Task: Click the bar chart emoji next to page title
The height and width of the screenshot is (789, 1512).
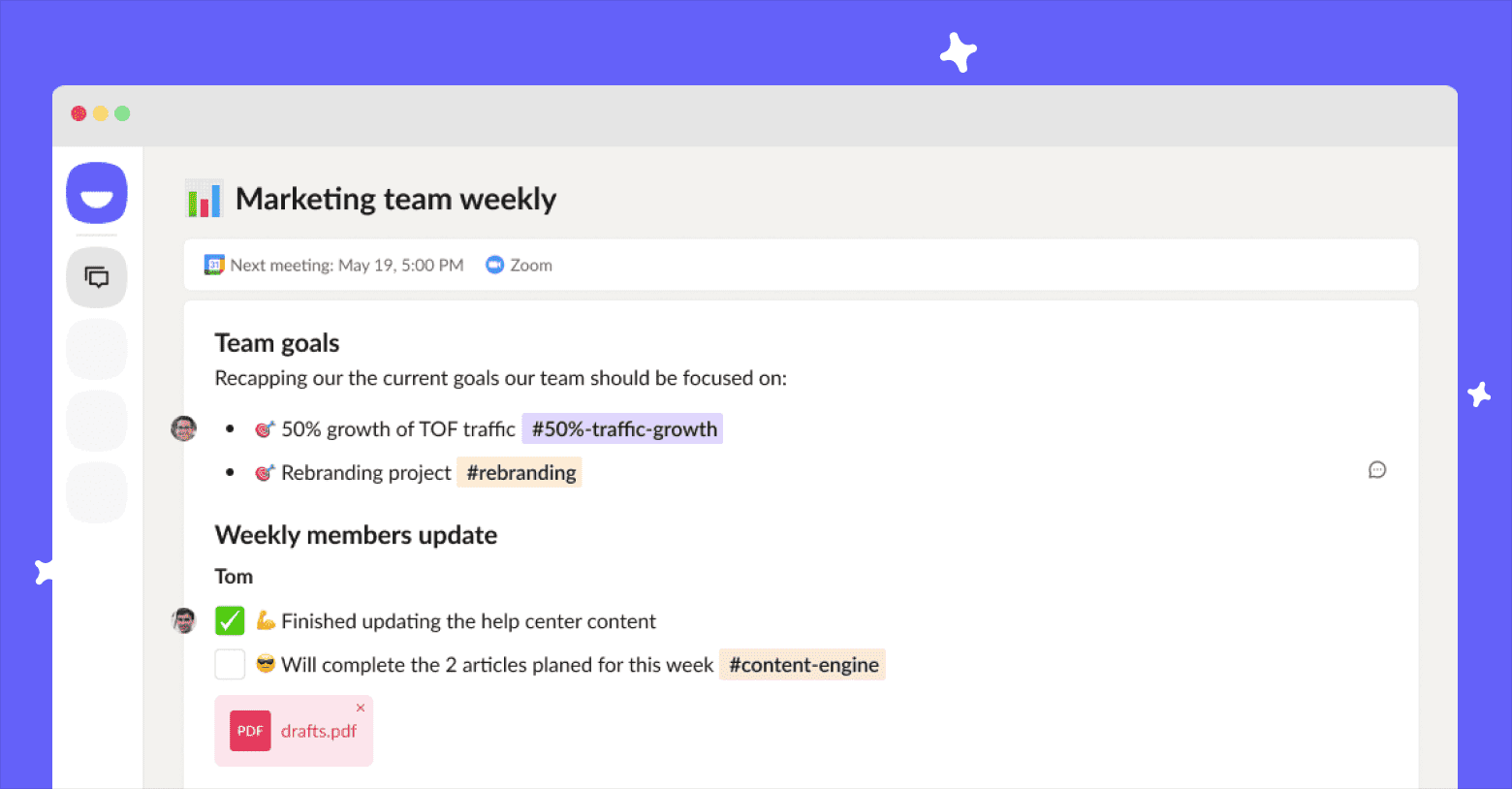Action: tap(204, 198)
